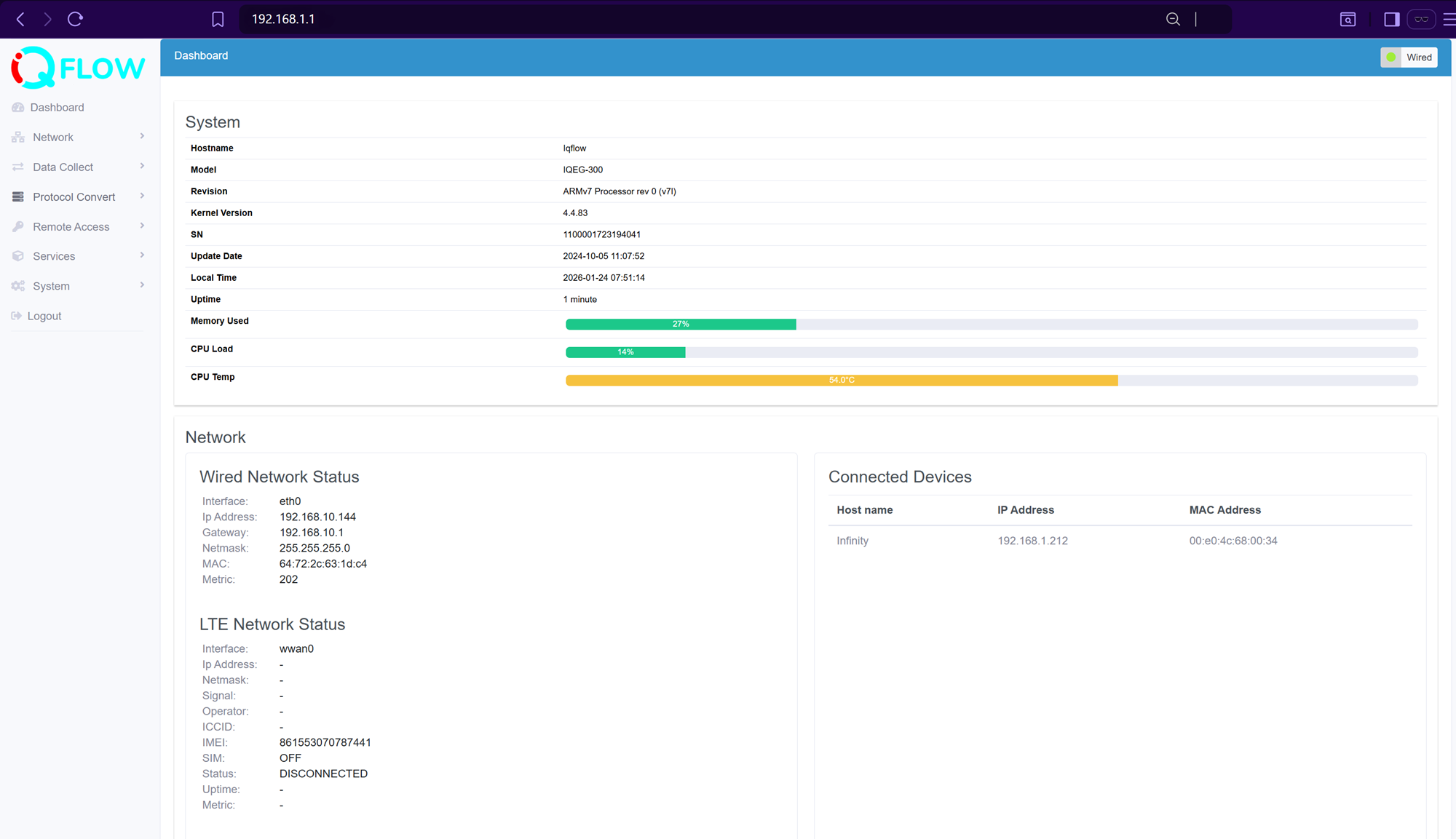Screen dimensions: 1456x839
Task: Open the browser hamburger menu
Action: [x=1449, y=19]
